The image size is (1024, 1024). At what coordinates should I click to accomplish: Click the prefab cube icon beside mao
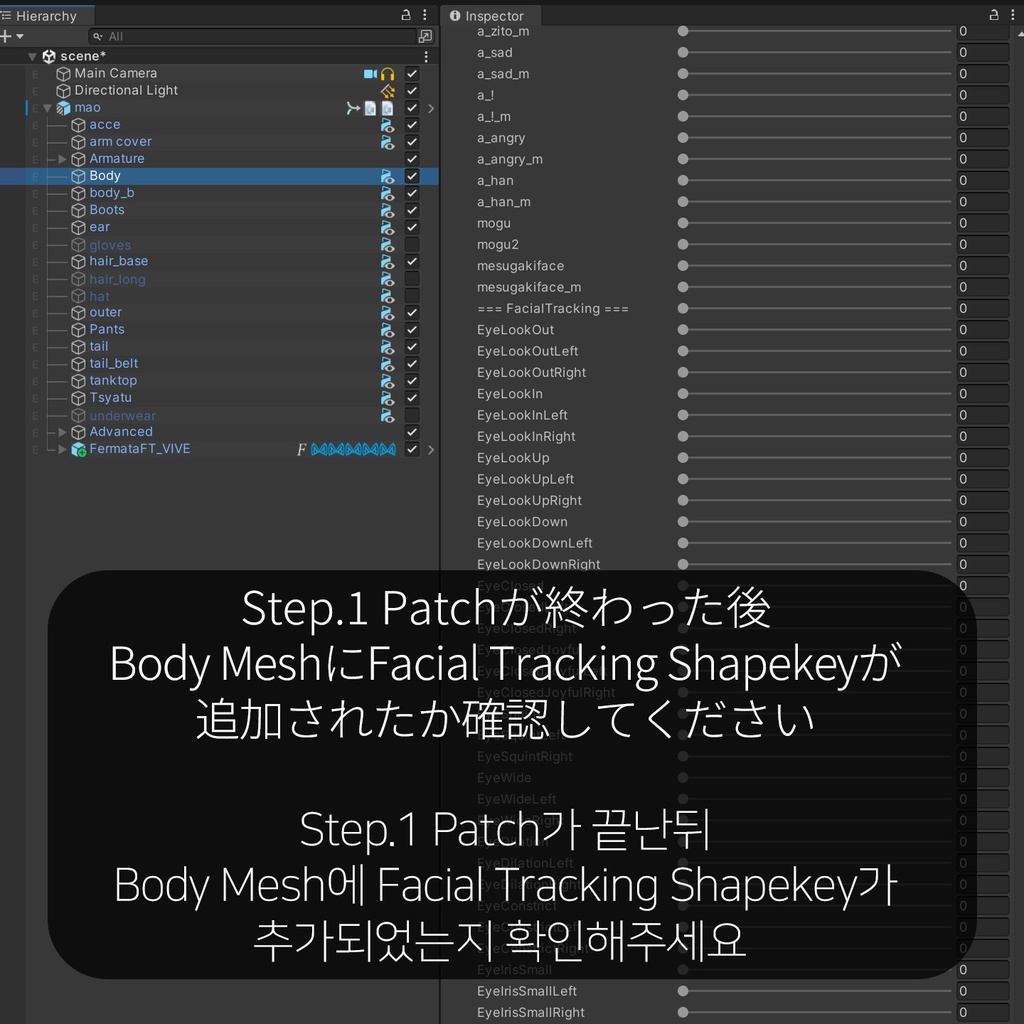(63, 107)
